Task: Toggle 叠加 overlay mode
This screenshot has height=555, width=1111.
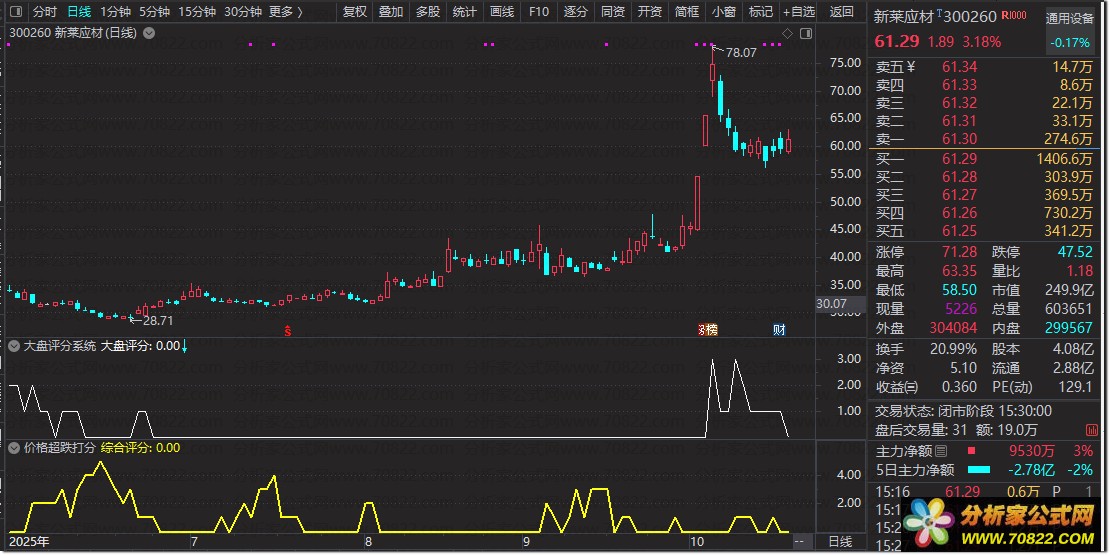Action: [391, 11]
